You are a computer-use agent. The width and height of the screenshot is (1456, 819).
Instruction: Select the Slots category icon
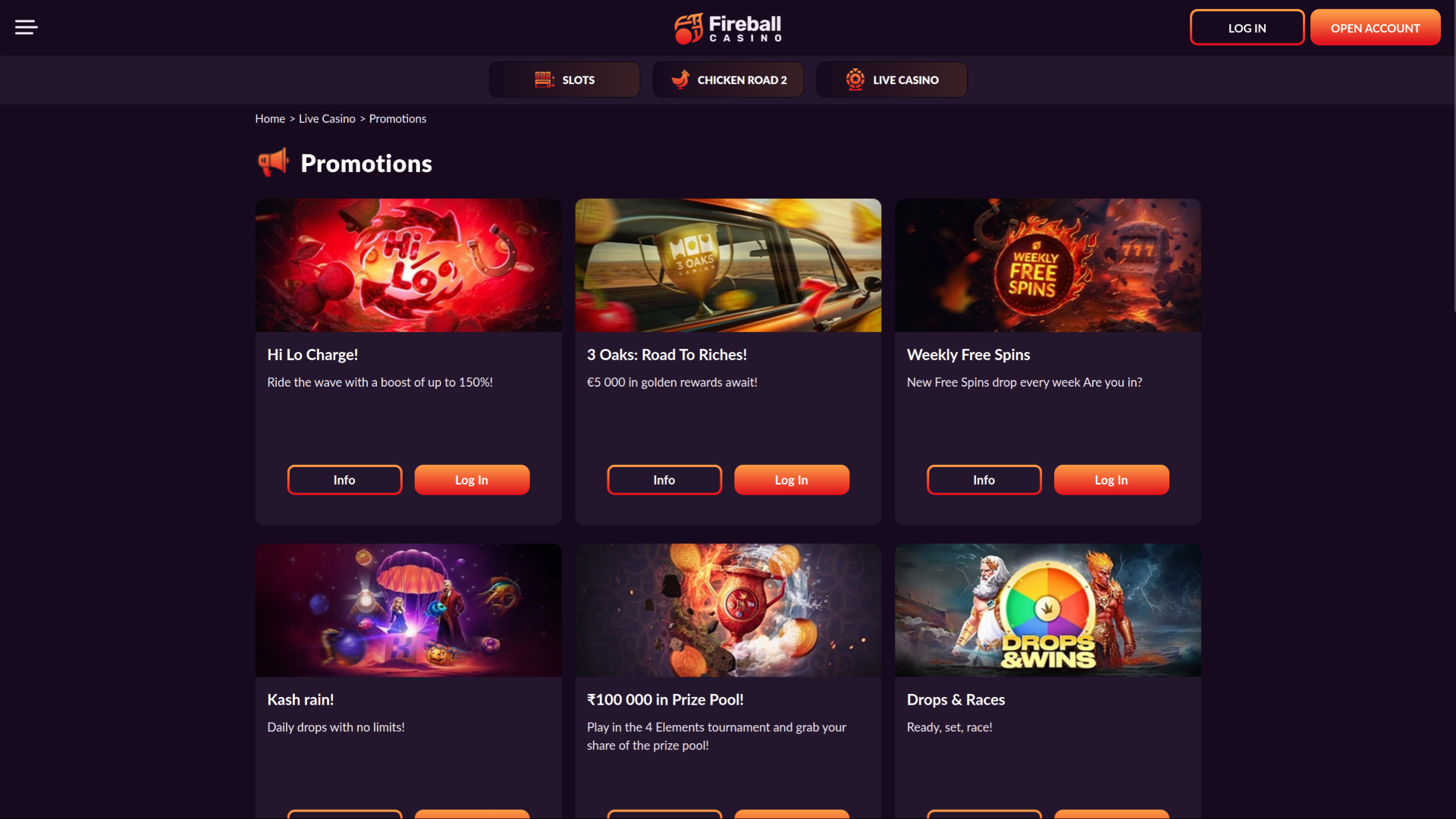click(x=544, y=79)
